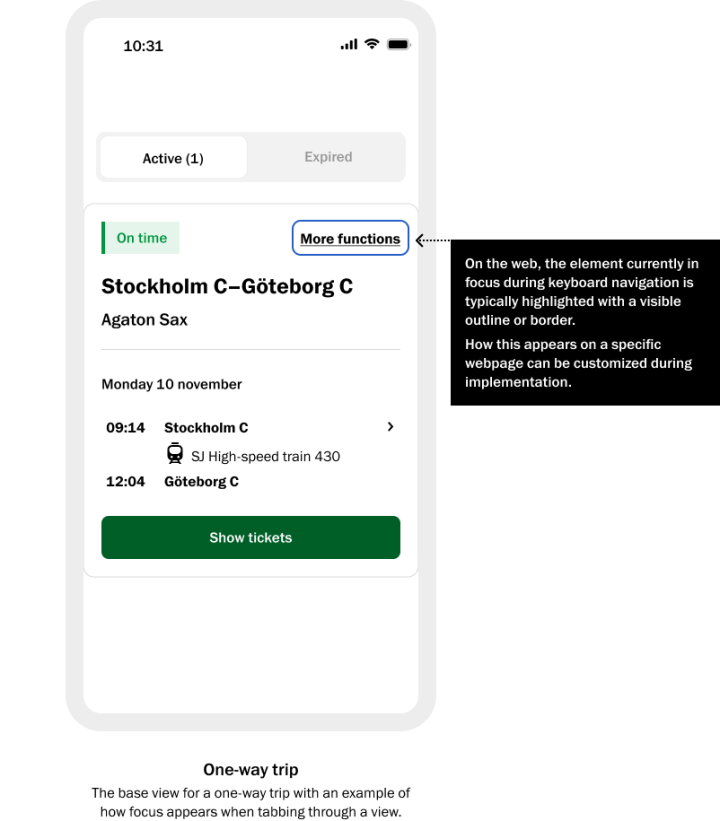
Task: Click the Stockholm C departure station
Action: tap(206, 428)
